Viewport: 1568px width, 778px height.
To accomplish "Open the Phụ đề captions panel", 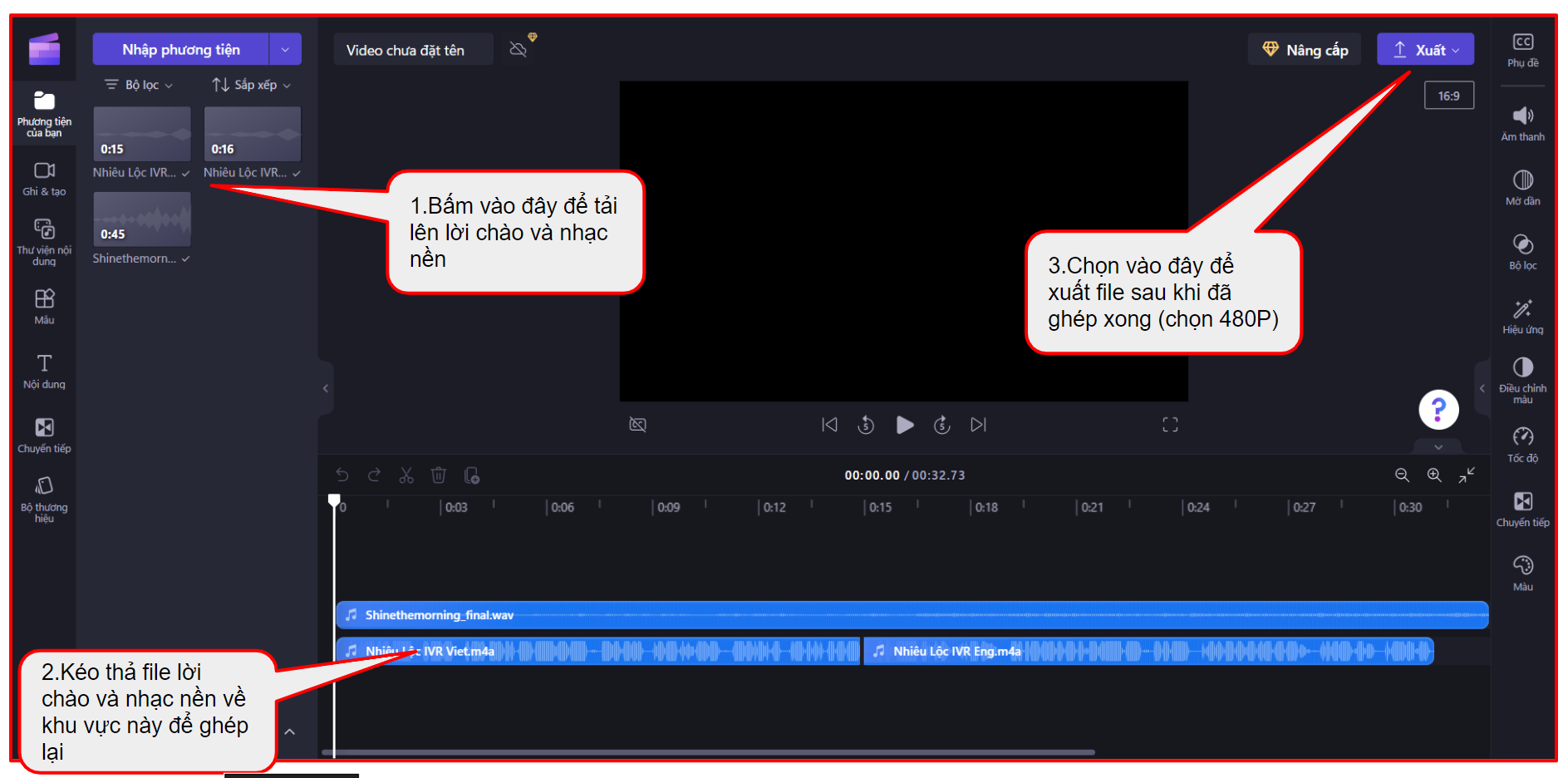I will [x=1522, y=50].
